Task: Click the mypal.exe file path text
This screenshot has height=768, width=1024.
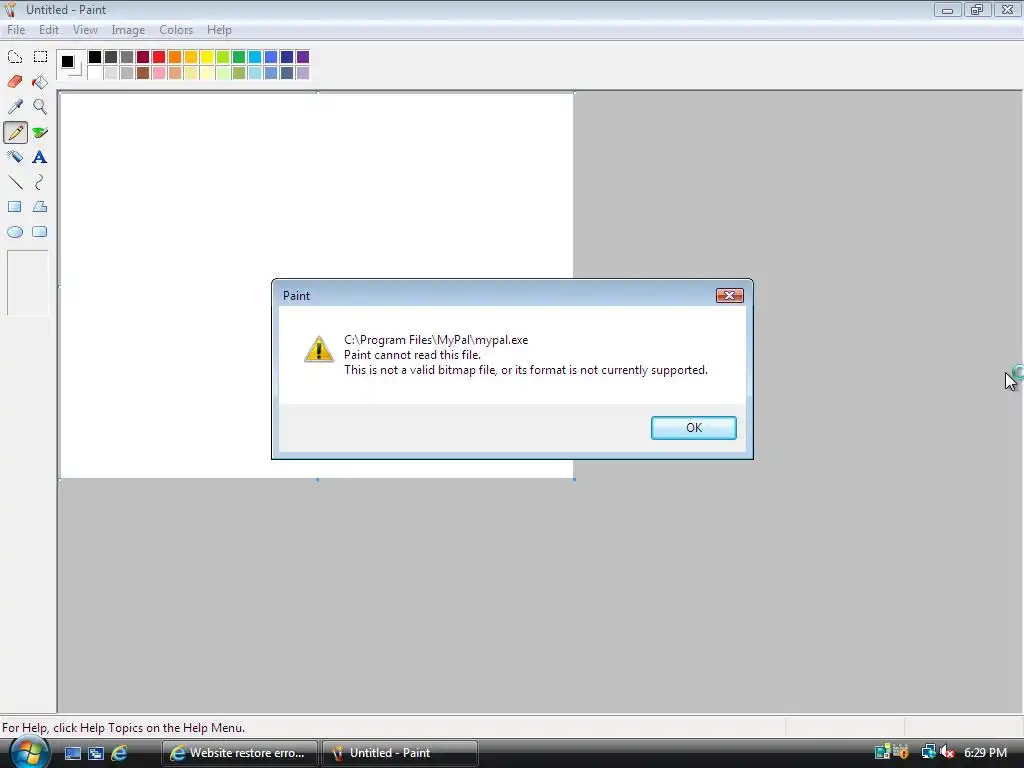Action: (436, 340)
